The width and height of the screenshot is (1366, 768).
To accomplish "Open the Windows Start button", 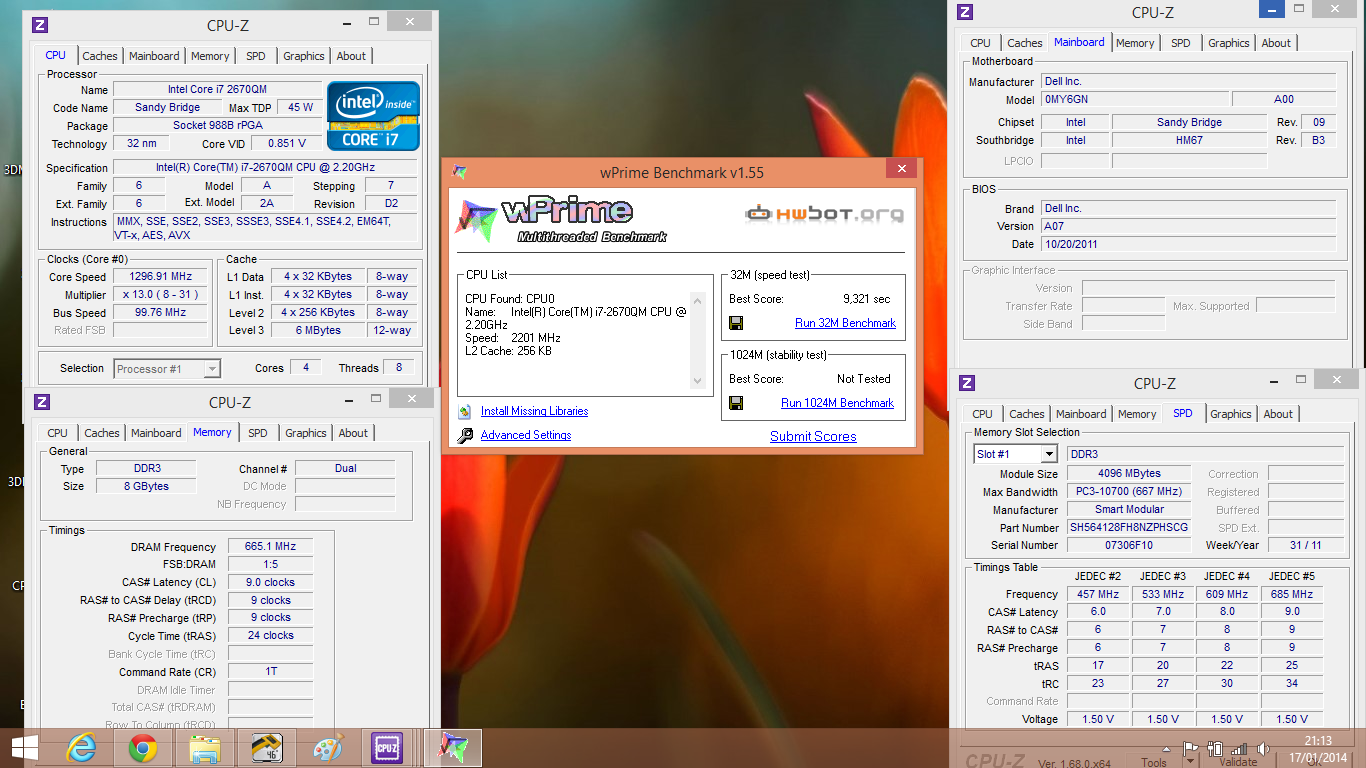I will [x=24, y=748].
